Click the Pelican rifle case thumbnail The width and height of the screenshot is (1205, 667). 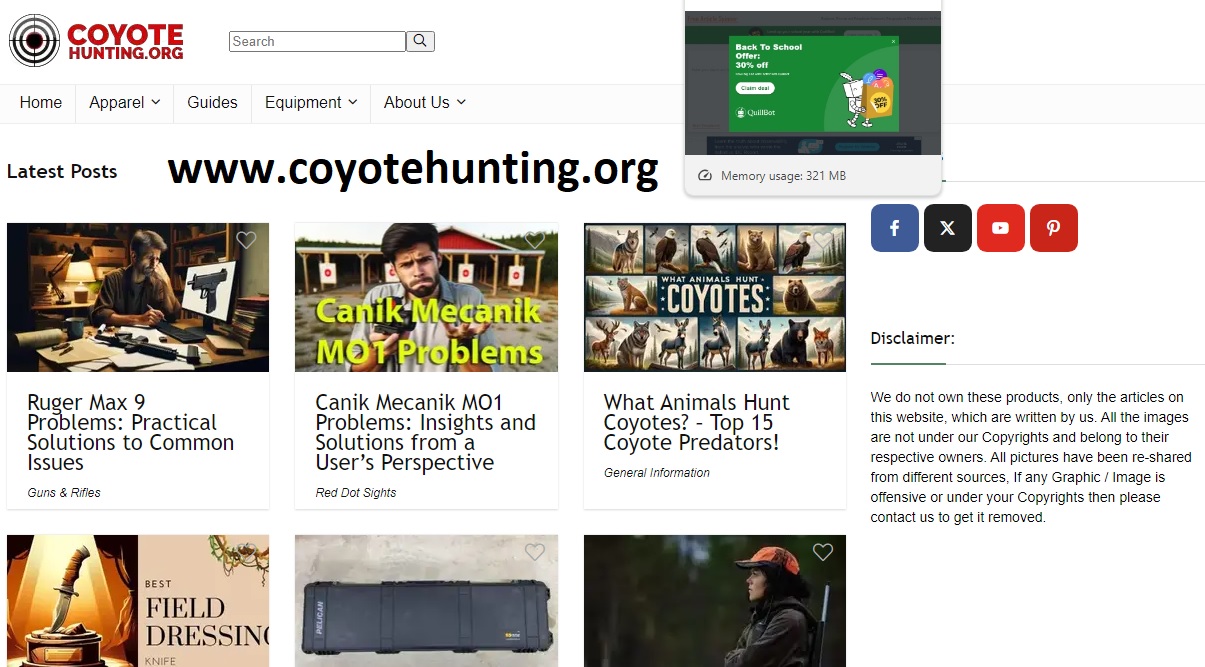coord(426,601)
